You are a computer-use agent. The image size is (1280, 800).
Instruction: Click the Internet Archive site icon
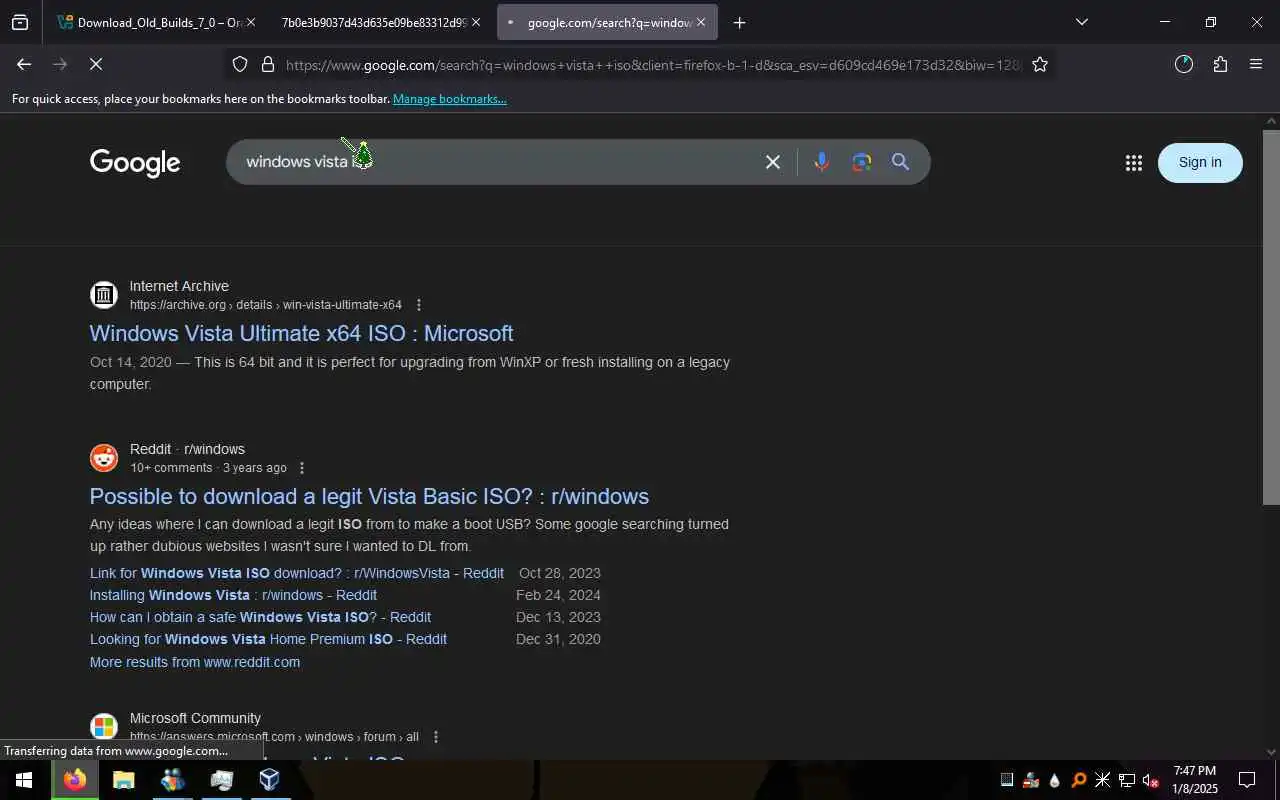click(x=104, y=295)
